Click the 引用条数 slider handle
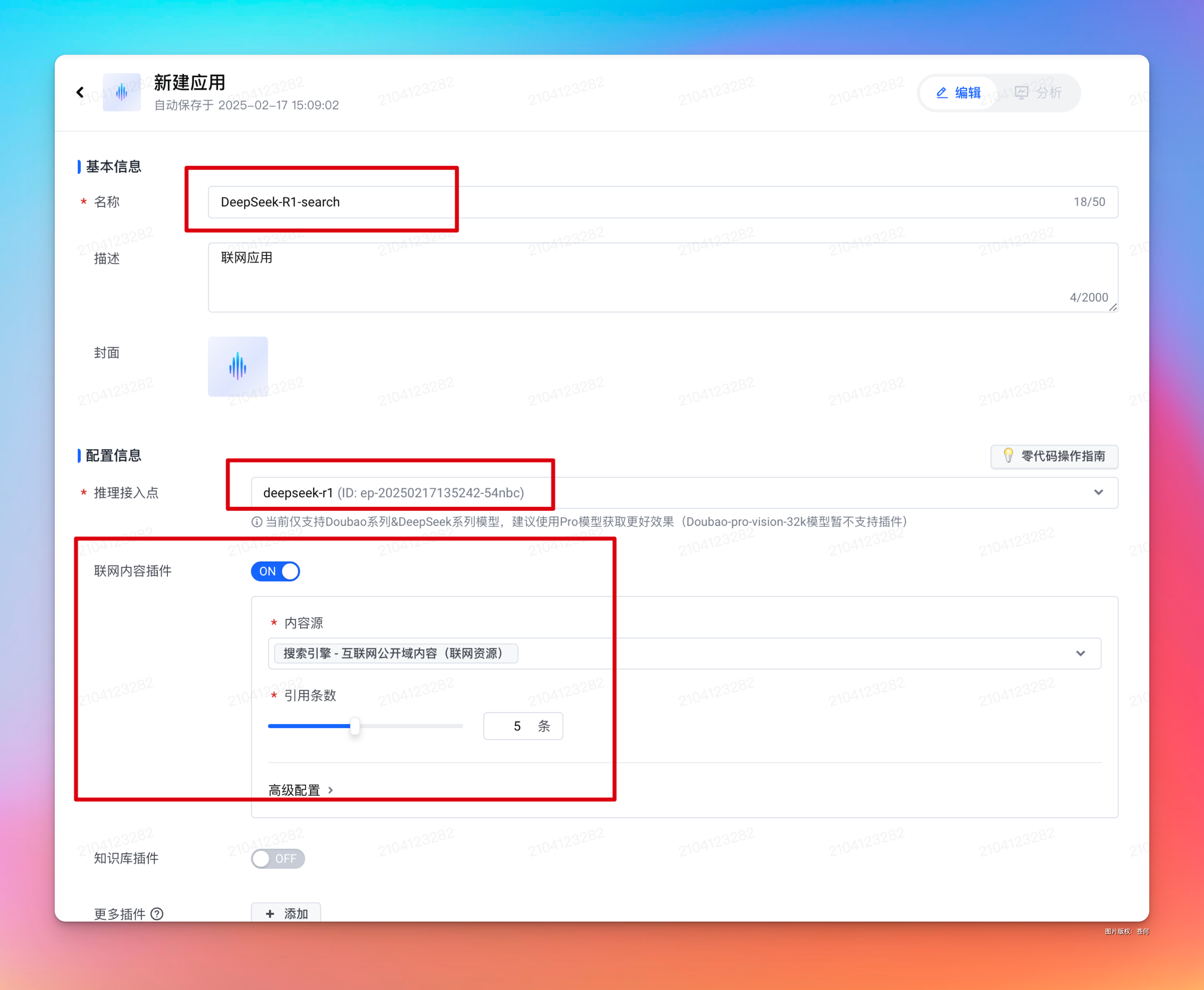The height and width of the screenshot is (990, 1204). pos(355,726)
